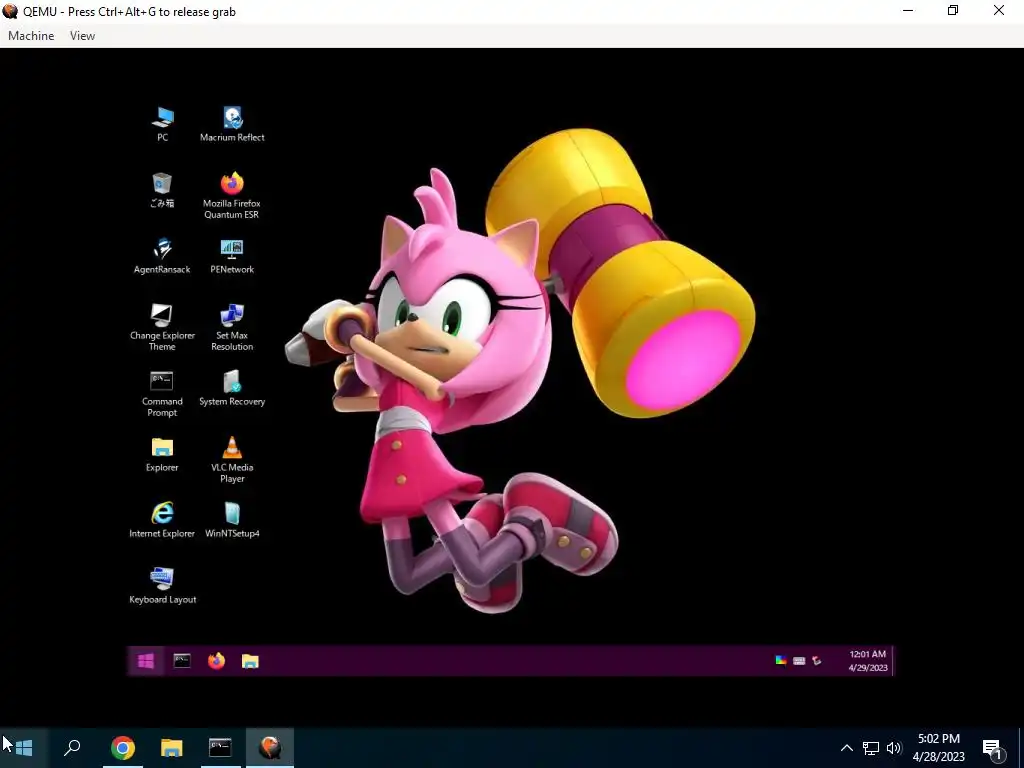
Task: Launch Macrium Reflect desktop shortcut
Action: (232, 124)
